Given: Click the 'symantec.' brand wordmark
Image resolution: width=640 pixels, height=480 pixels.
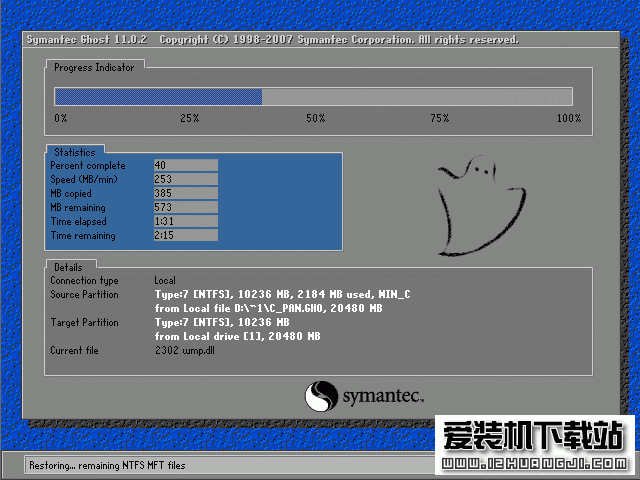Looking at the screenshot, I should click(x=383, y=396).
